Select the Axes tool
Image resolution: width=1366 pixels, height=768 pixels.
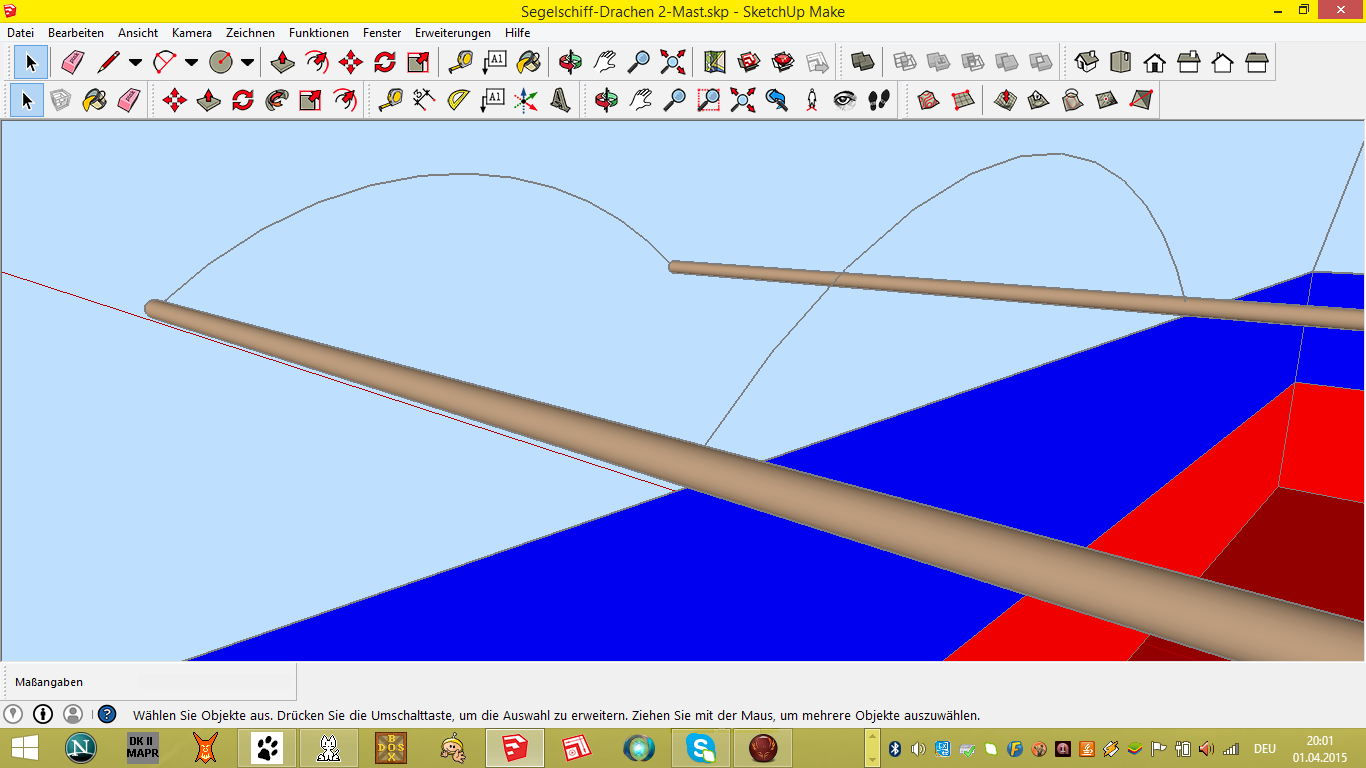(526, 100)
